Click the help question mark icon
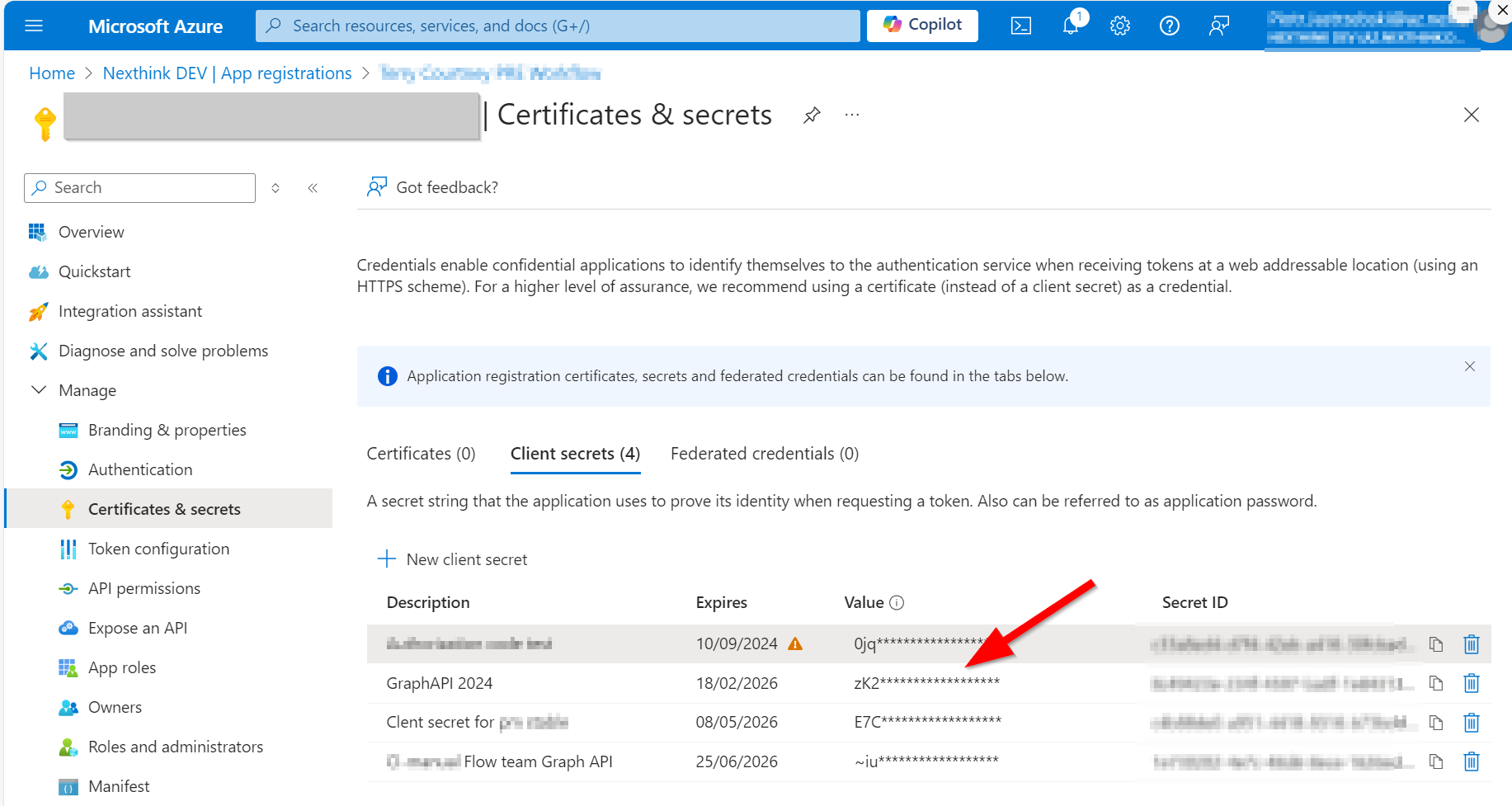 tap(1169, 26)
